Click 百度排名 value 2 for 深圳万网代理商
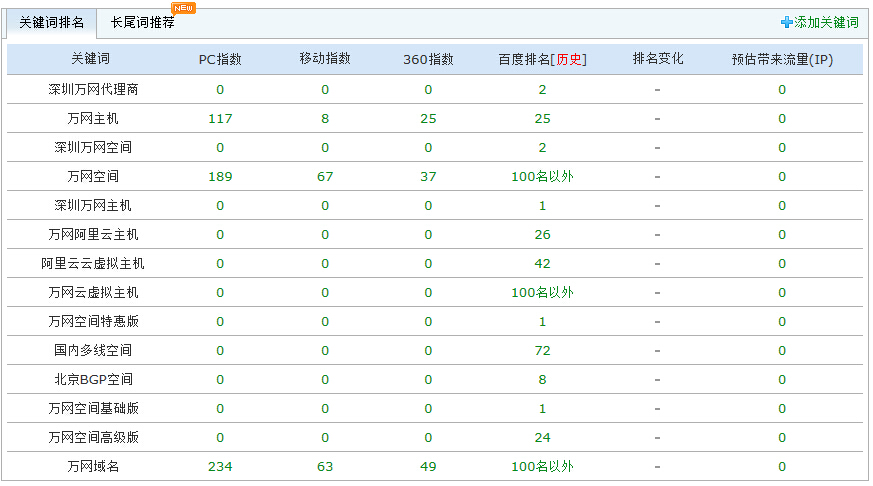The width and height of the screenshot is (873, 486). click(x=542, y=90)
